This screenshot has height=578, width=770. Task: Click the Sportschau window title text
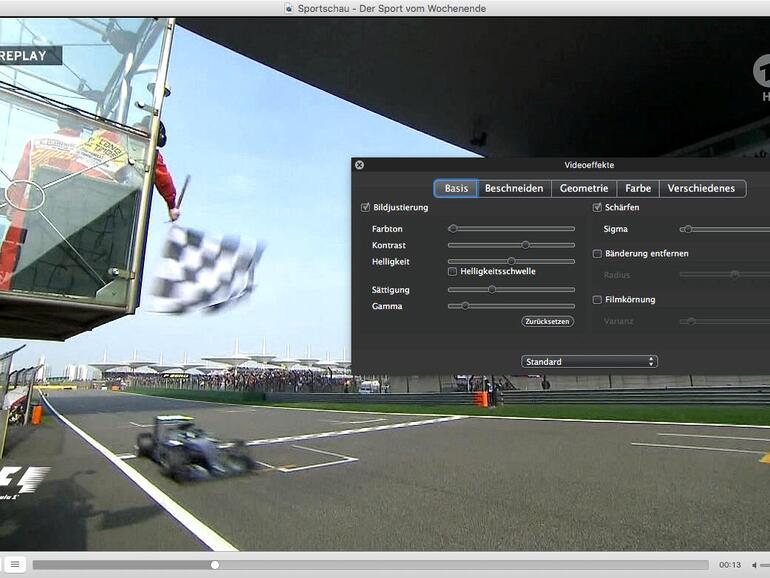coord(392,8)
